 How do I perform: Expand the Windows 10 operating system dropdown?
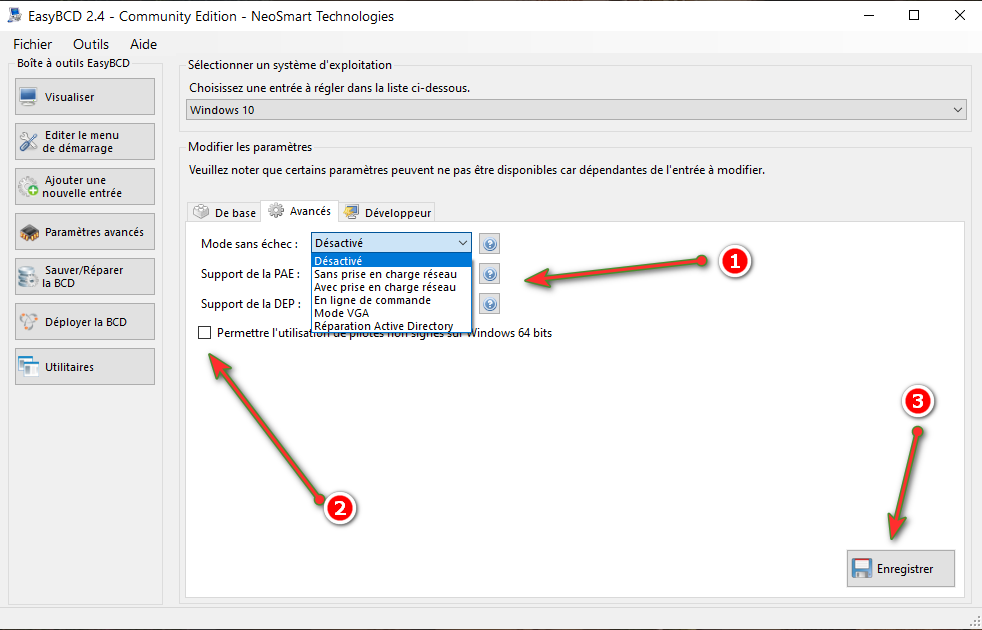[576, 110]
